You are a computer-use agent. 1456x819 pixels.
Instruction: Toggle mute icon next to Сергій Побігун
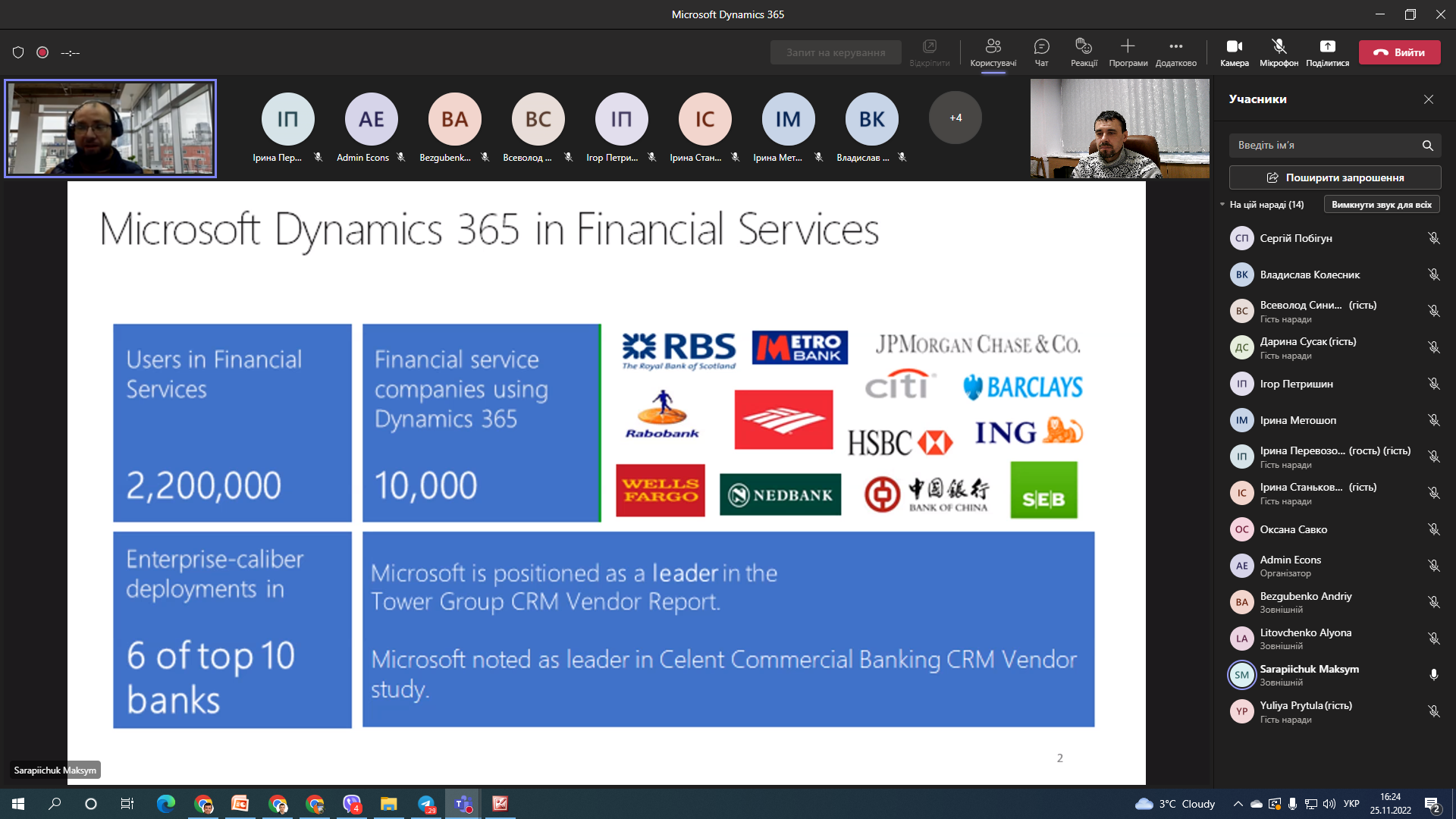(x=1433, y=238)
